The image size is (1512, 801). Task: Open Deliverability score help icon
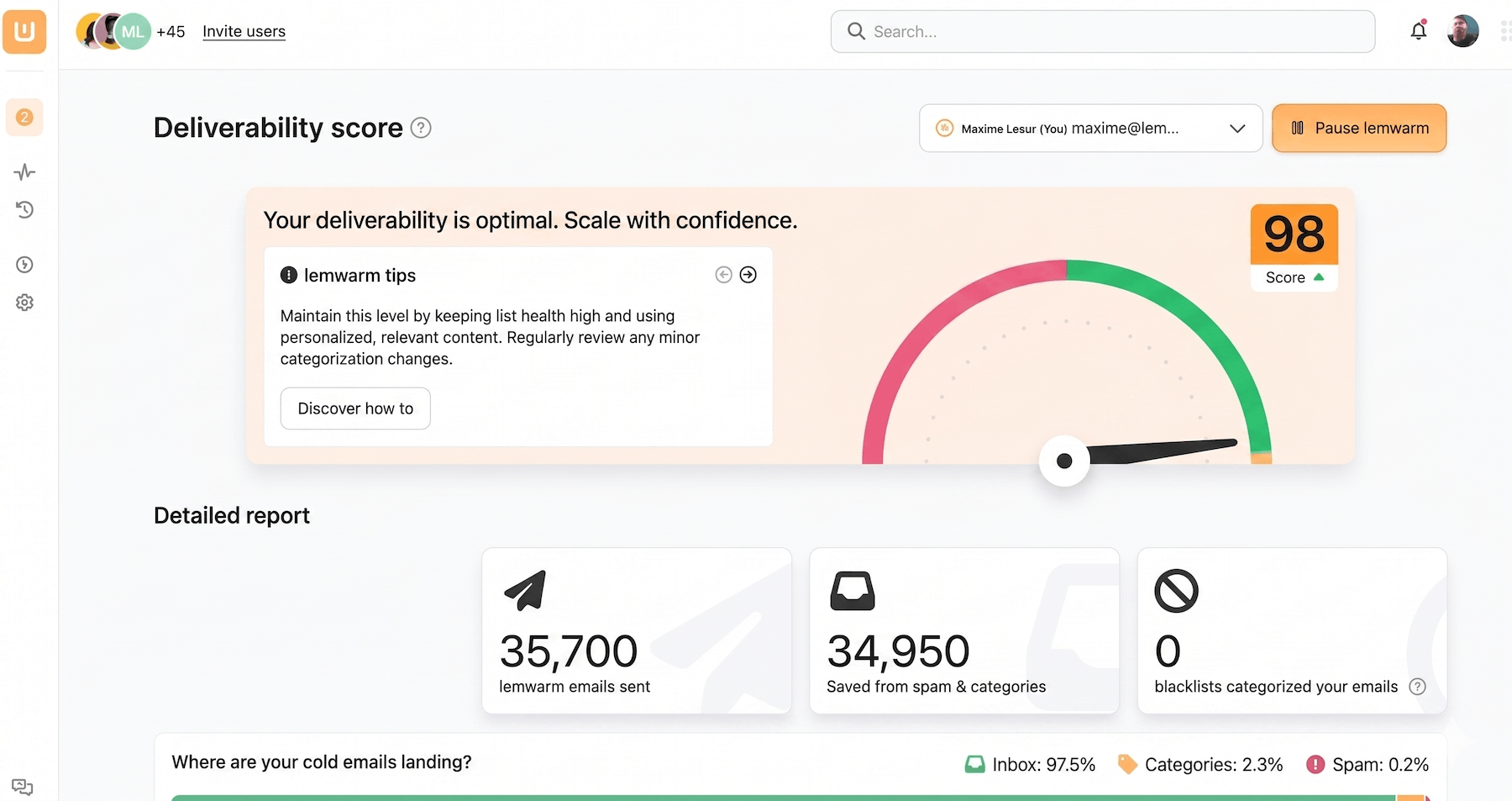421,128
